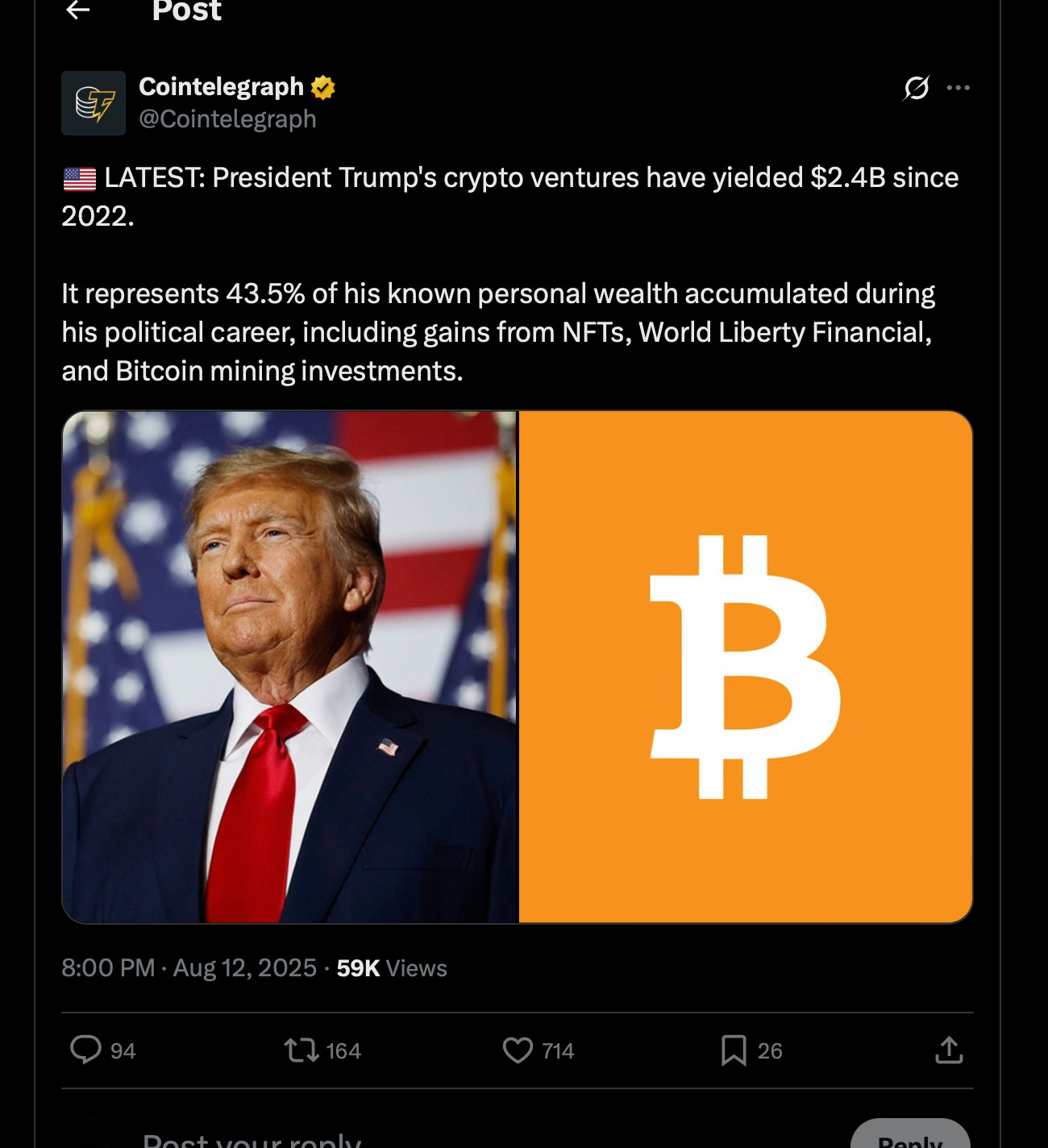Like the post with heart icon
1048x1148 pixels.
pyautogui.click(x=518, y=1050)
